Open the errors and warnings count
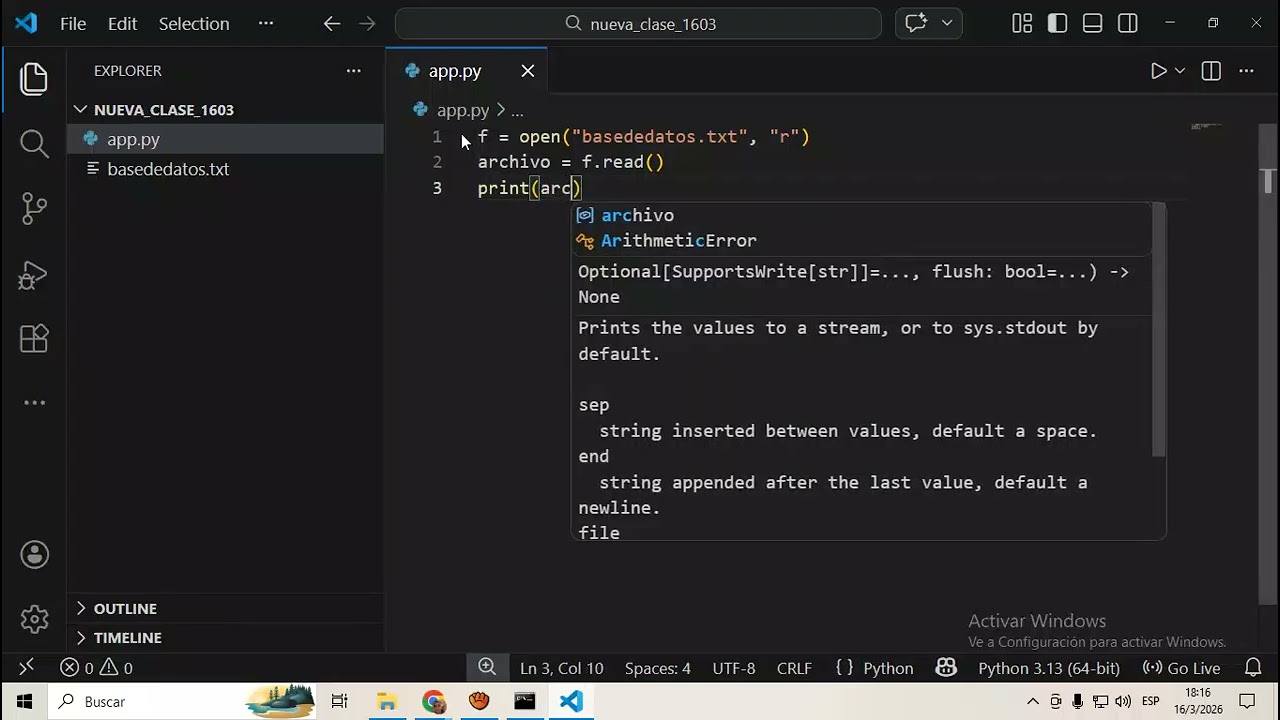 tap(96, 668)
